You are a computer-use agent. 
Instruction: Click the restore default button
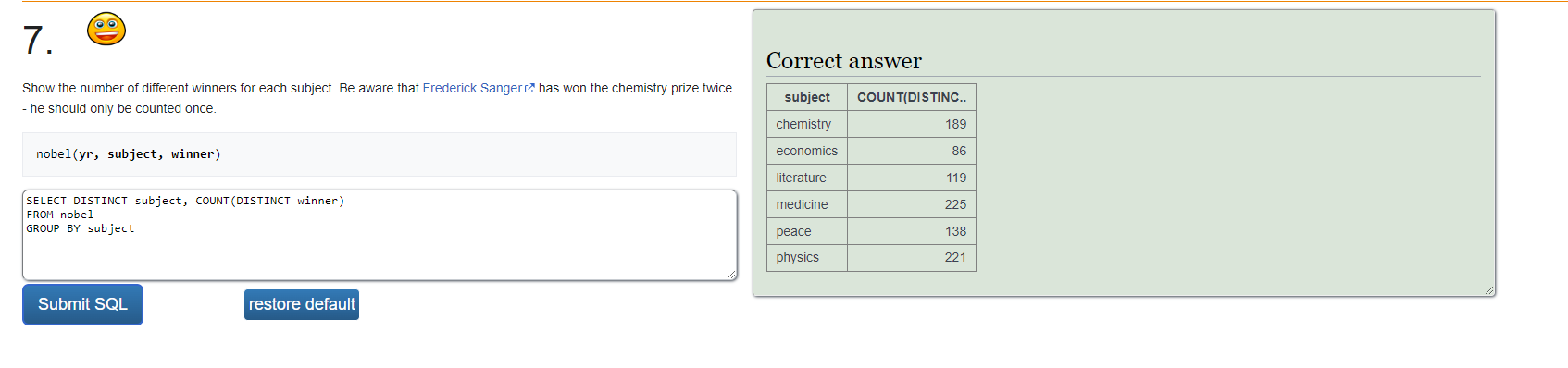coord(302,304)
